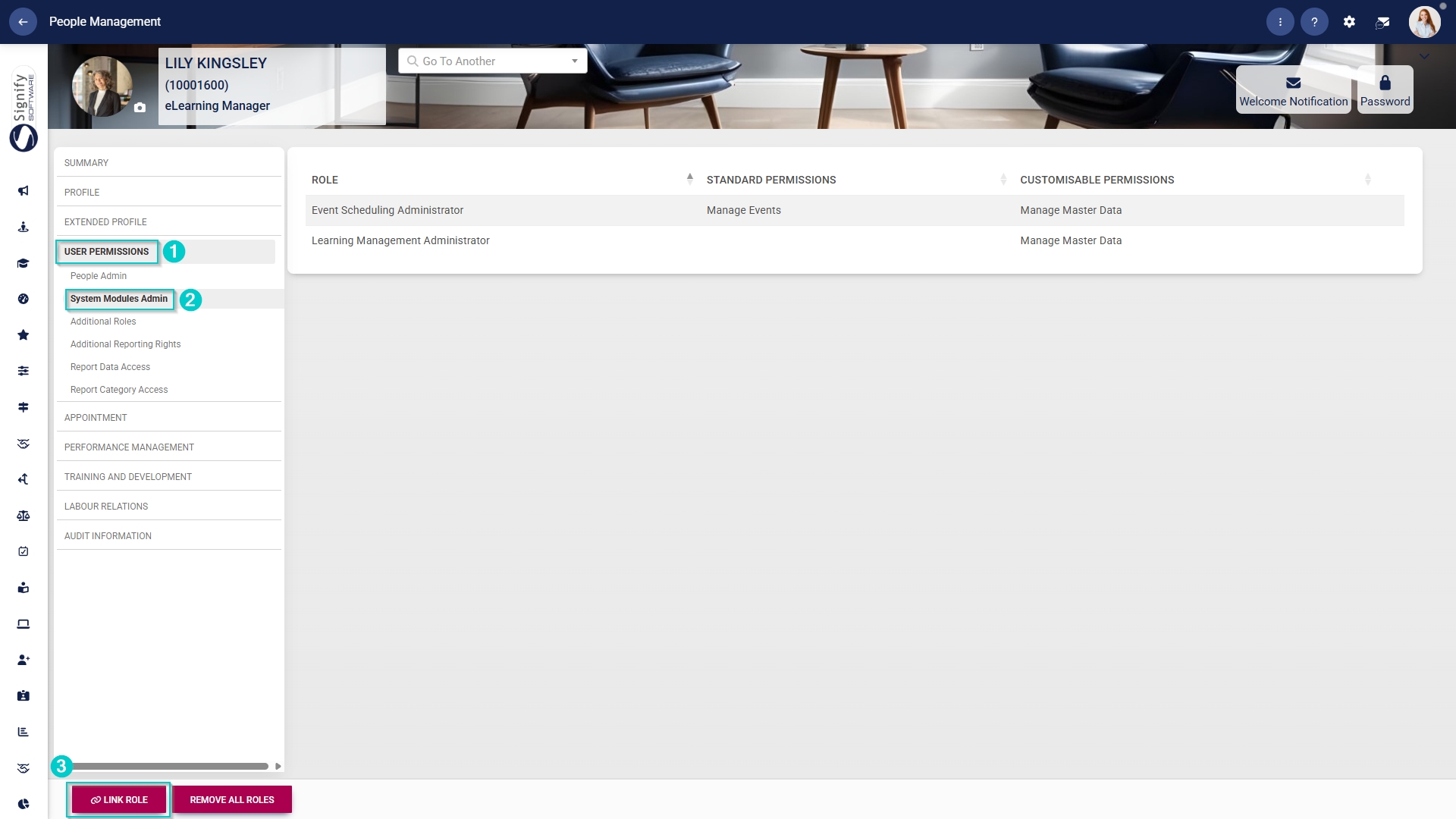Open the three-dot more options menu
This screenshot has width=1456, height=819.
(x=1280, y=22)
